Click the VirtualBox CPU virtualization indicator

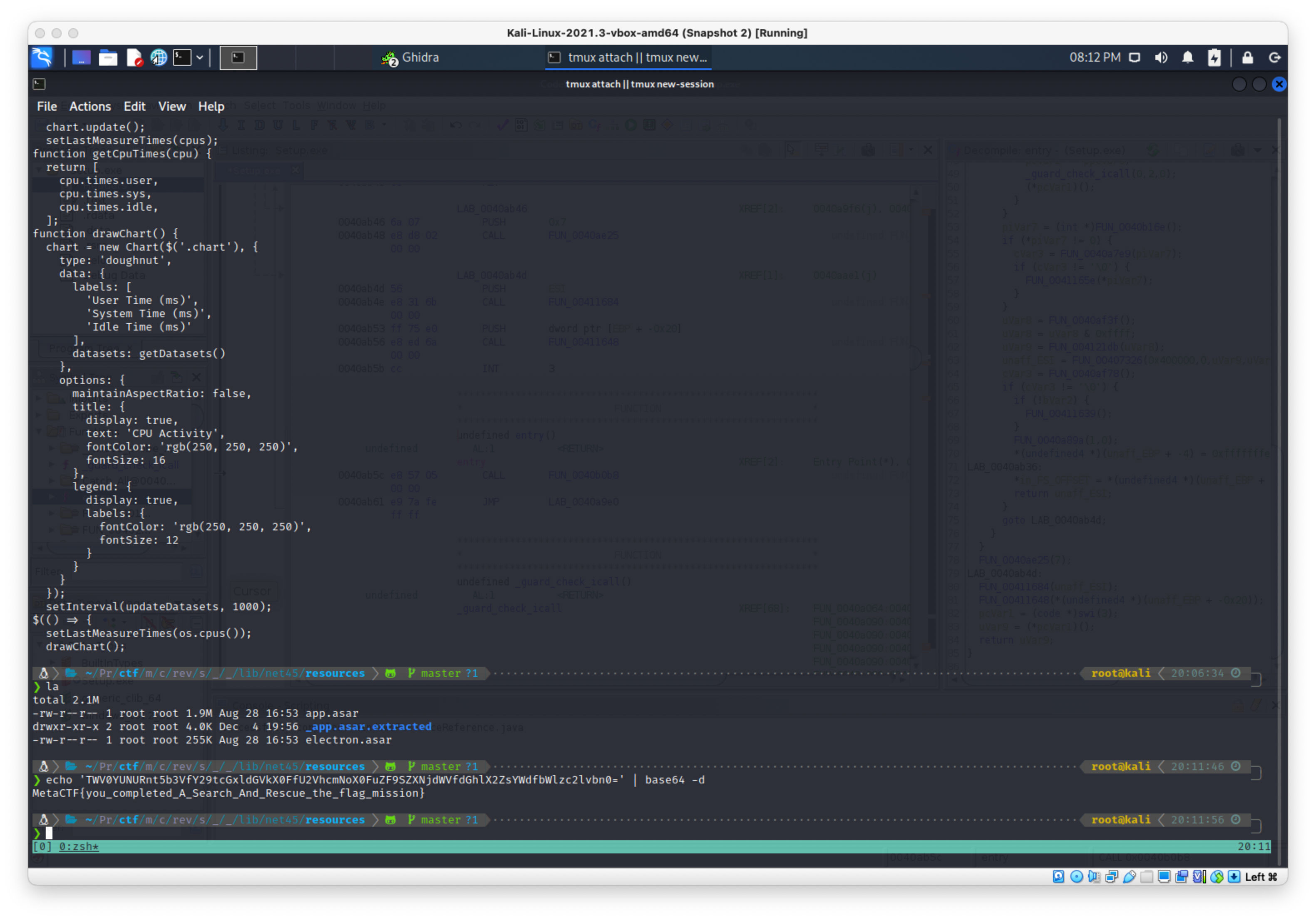pyautogui.click(x=1199, y=876)
